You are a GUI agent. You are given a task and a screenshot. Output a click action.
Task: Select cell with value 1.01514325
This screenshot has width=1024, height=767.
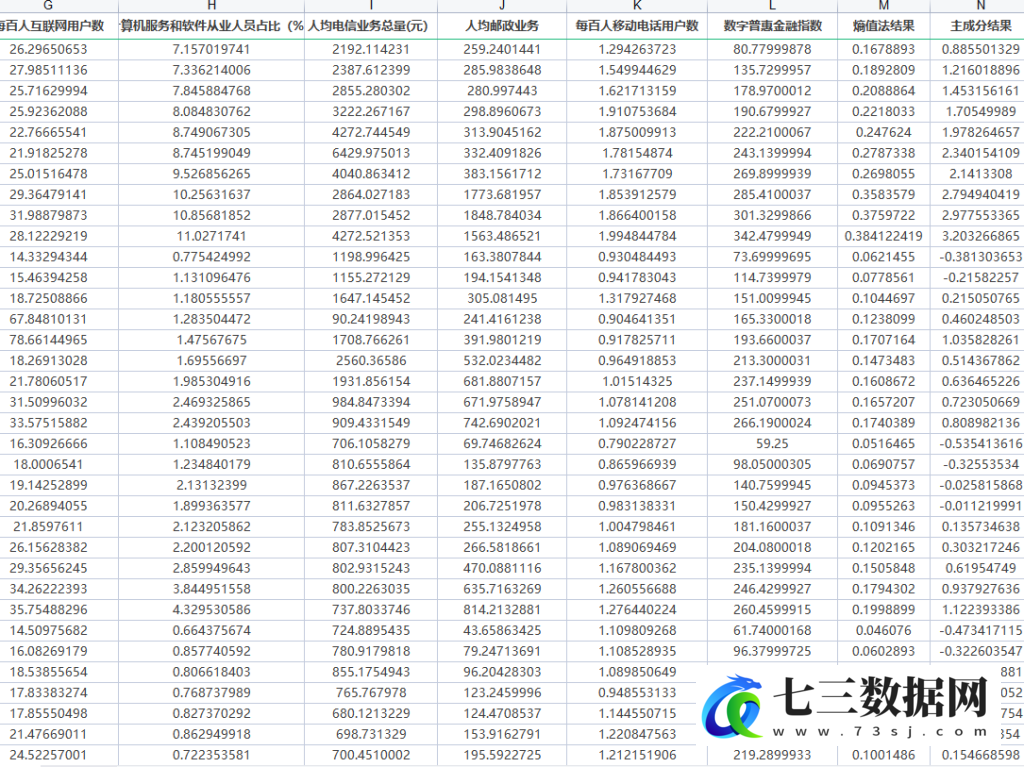[637, 382]
